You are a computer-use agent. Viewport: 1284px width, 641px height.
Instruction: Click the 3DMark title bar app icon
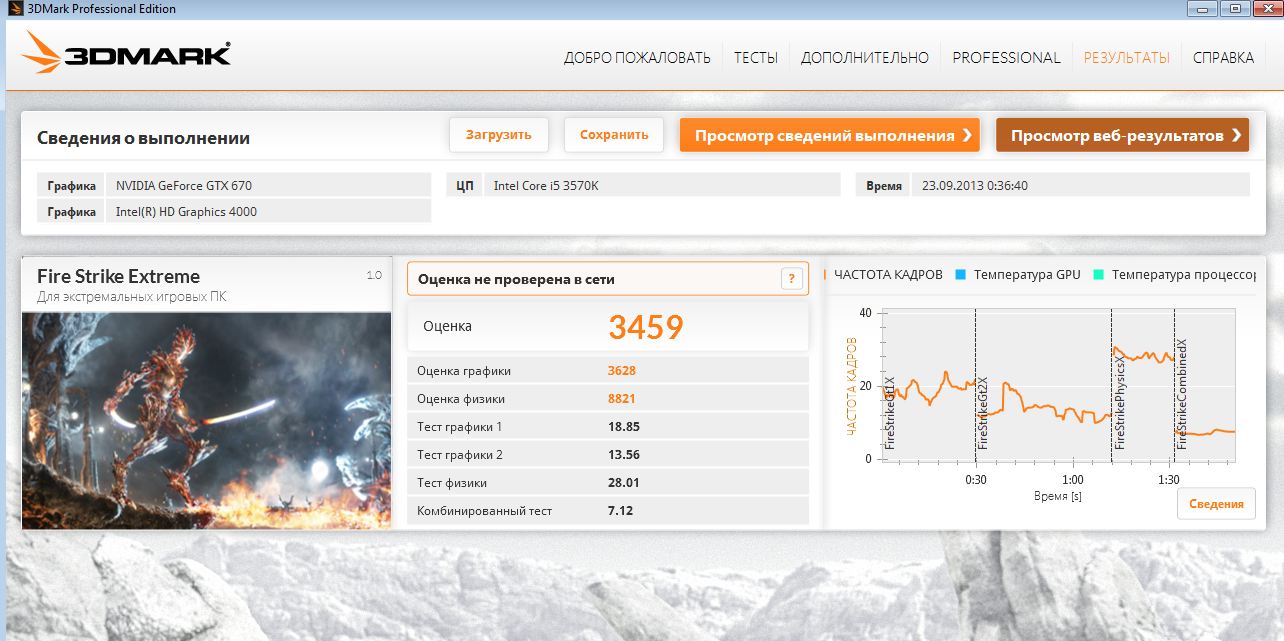13,9
